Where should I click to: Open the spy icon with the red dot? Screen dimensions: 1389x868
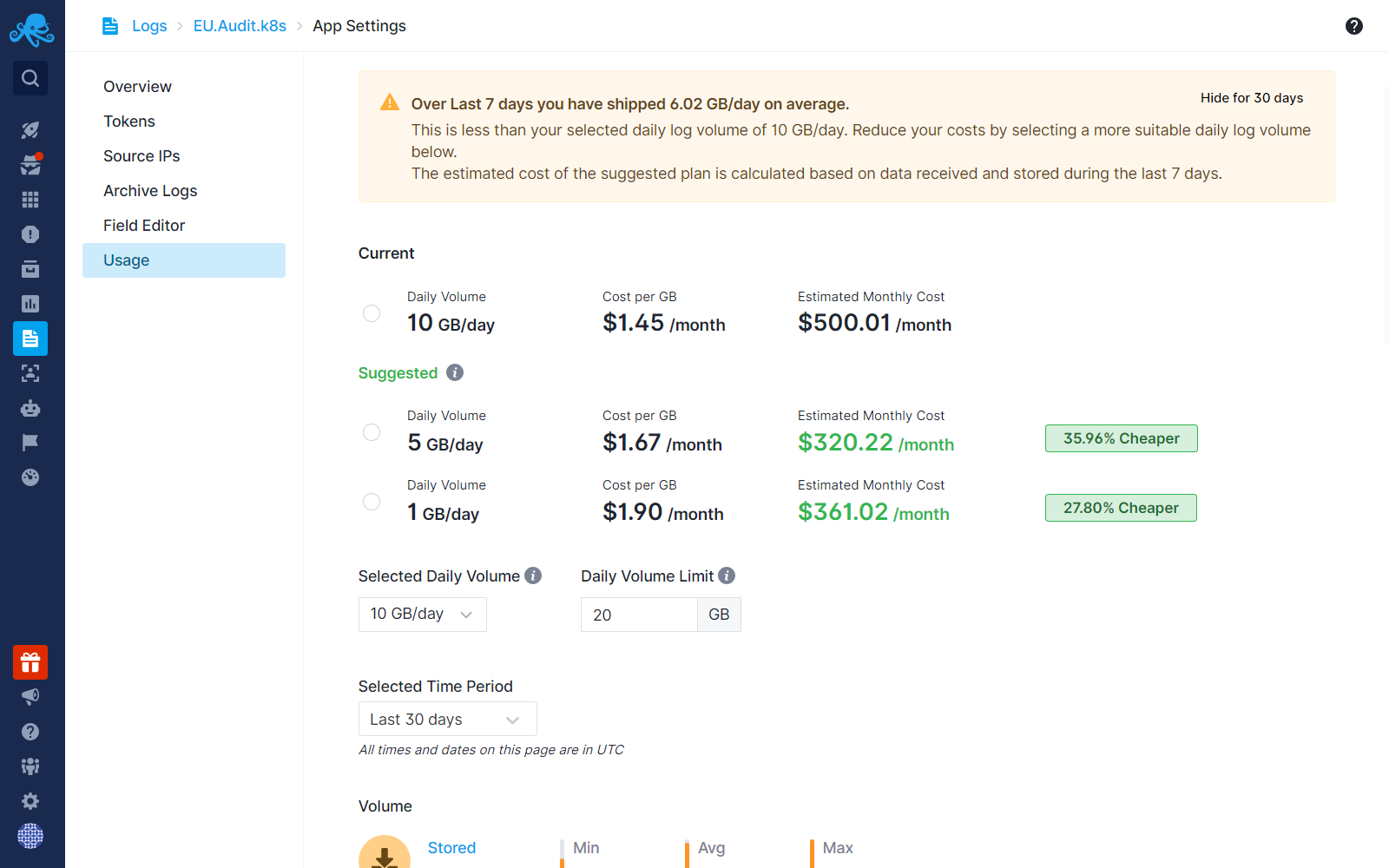[30, 164]
